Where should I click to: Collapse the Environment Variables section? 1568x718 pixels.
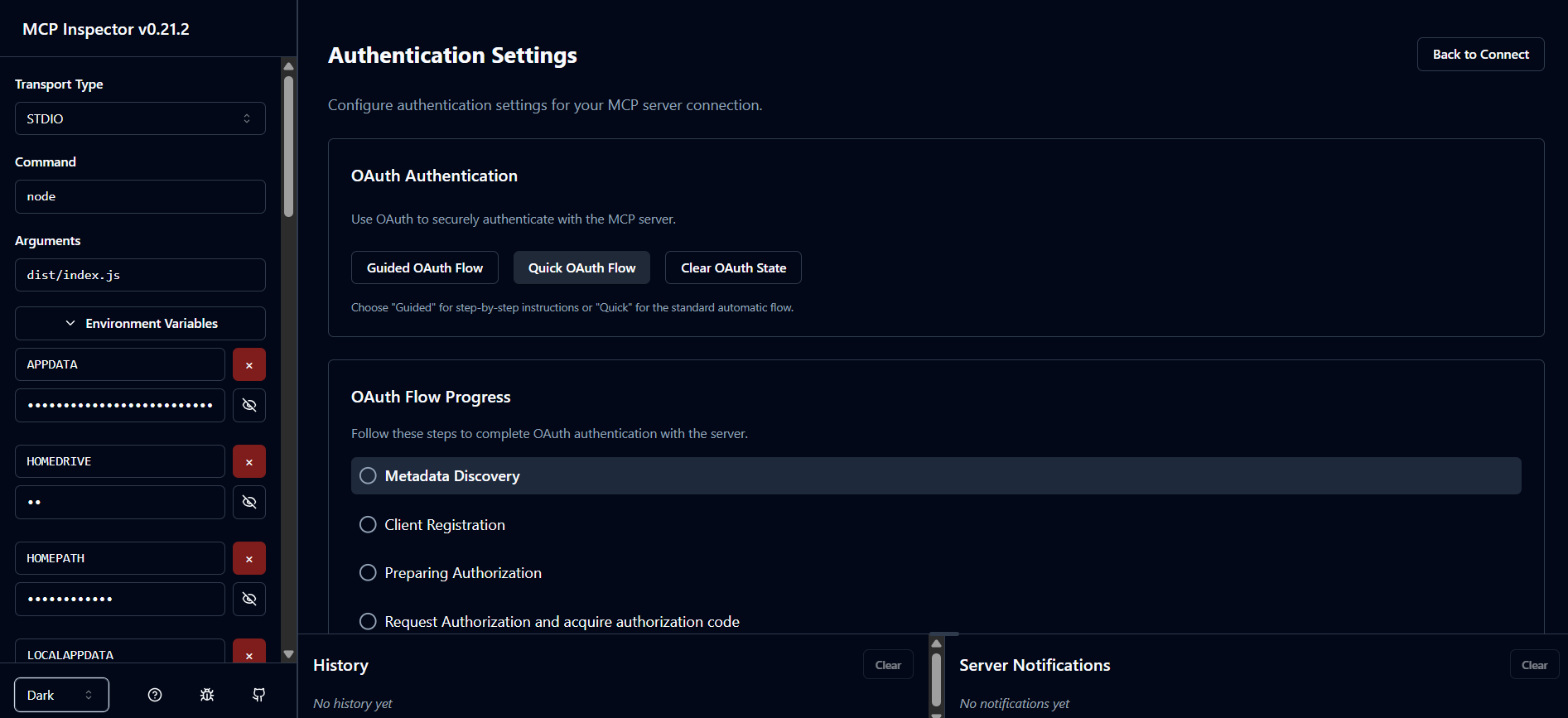tap(140, 323)
